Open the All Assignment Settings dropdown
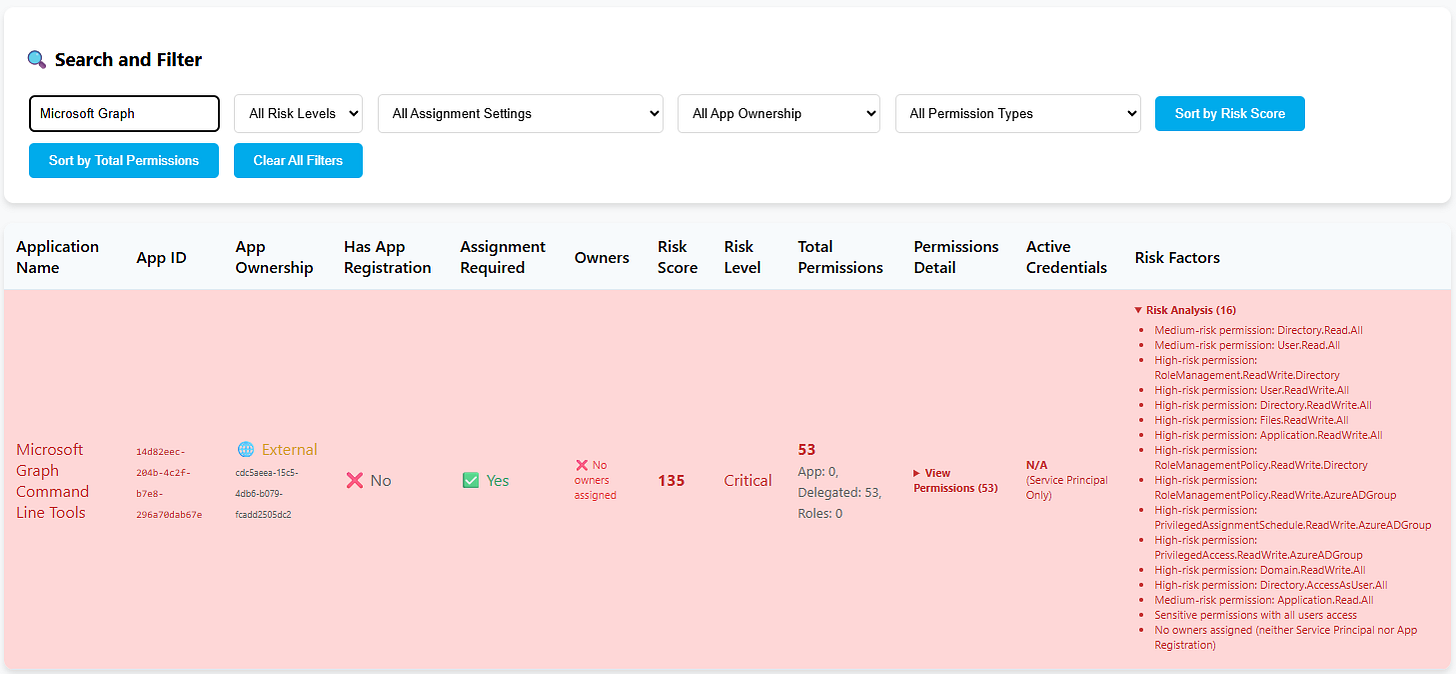This screenshot has height=674, width=1456. point(520,113)
